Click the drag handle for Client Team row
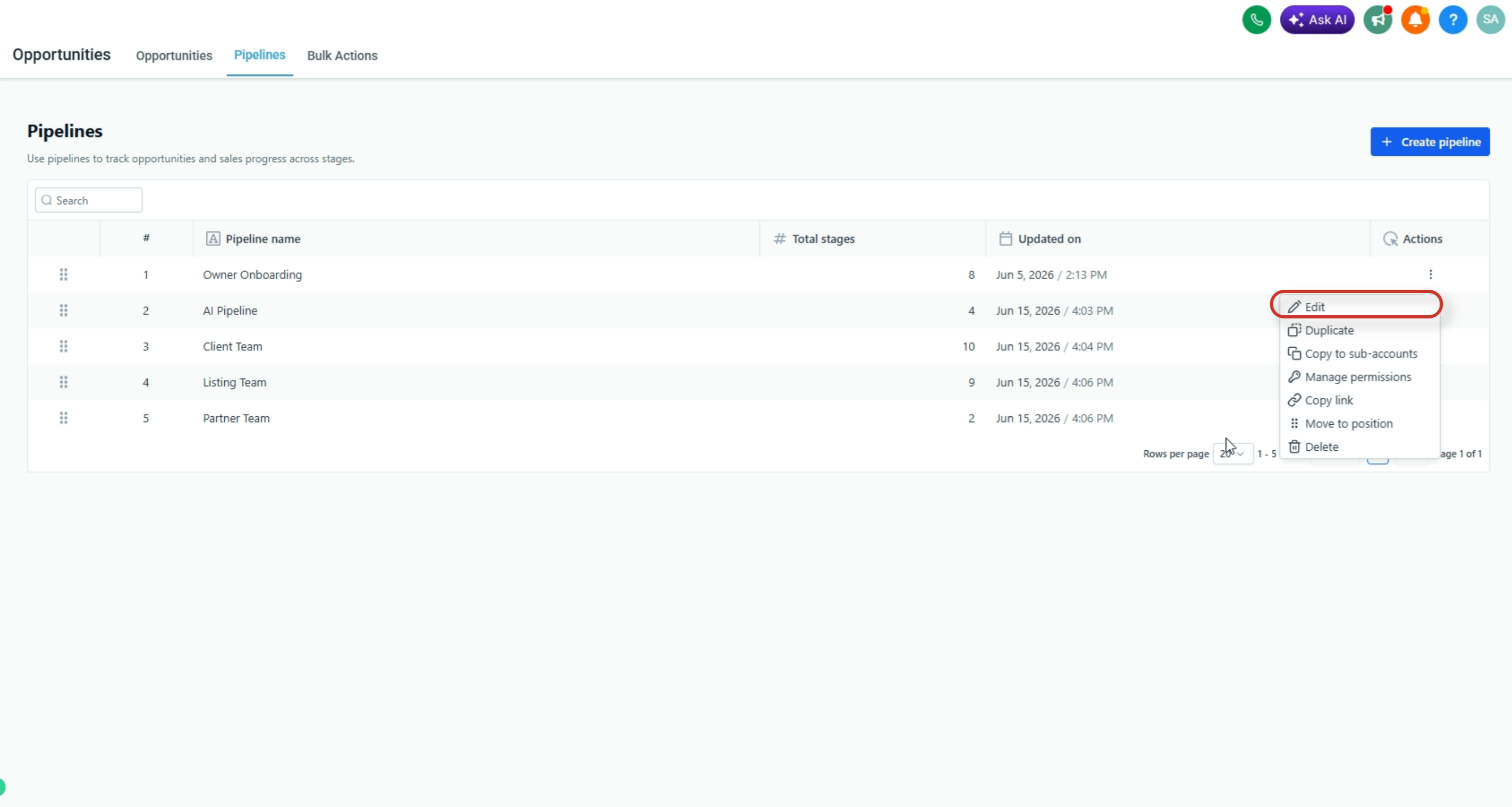Viewport: 1512px width, 807px height. pyautogui.click(x=63, y=346)
